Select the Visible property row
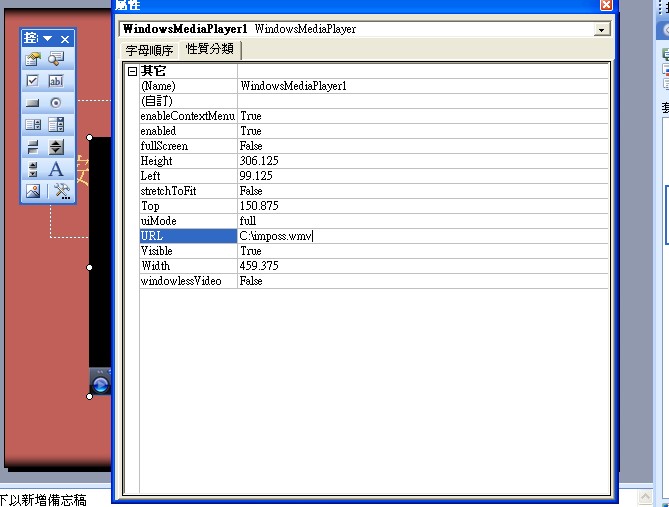Viewport: 669px width, 507px height. point(374,251)
